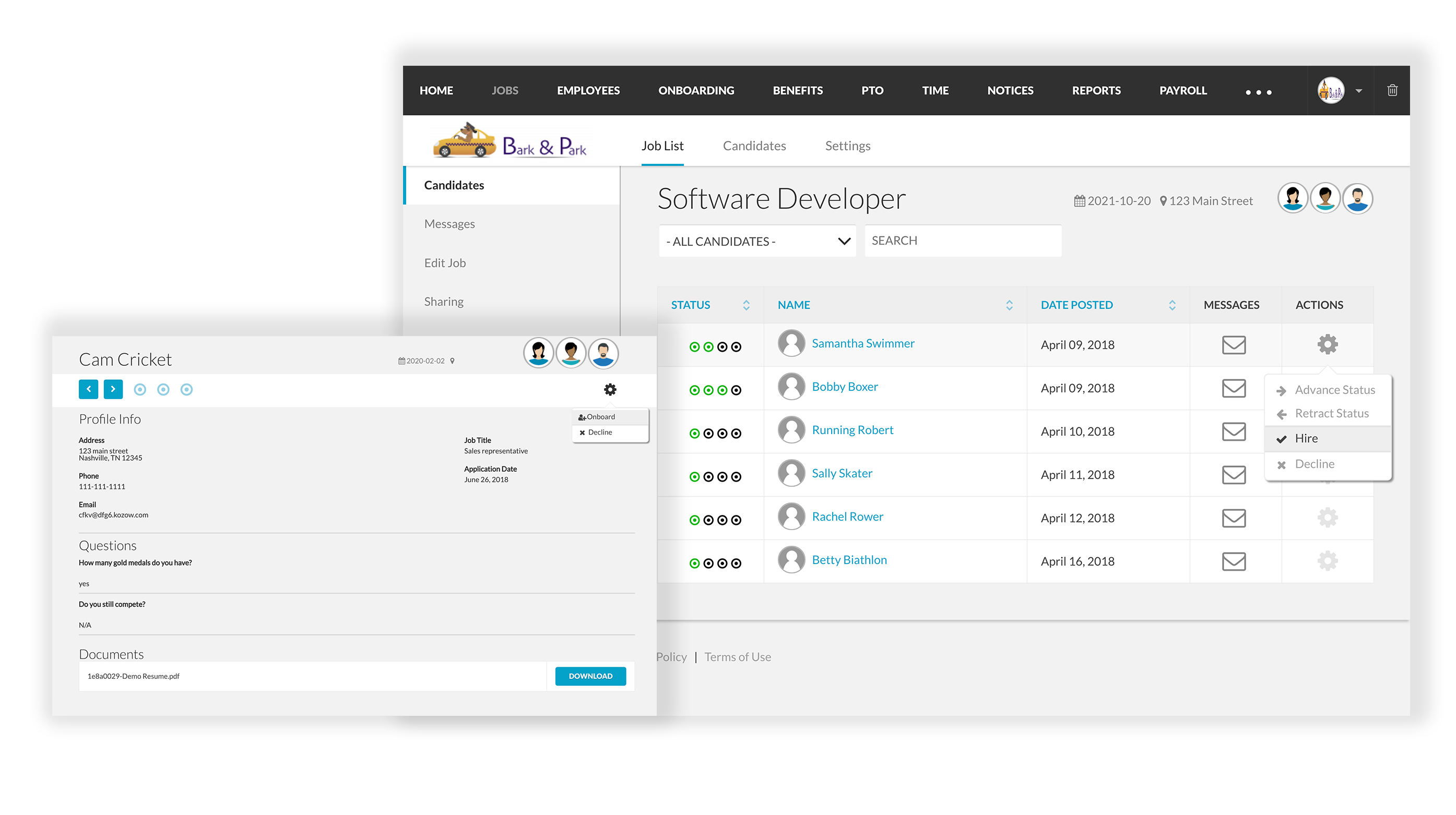Go to previous candidate with left arrow button
Screen dimensions: 1456x815
pyautogui.click(x=88, y=389)
